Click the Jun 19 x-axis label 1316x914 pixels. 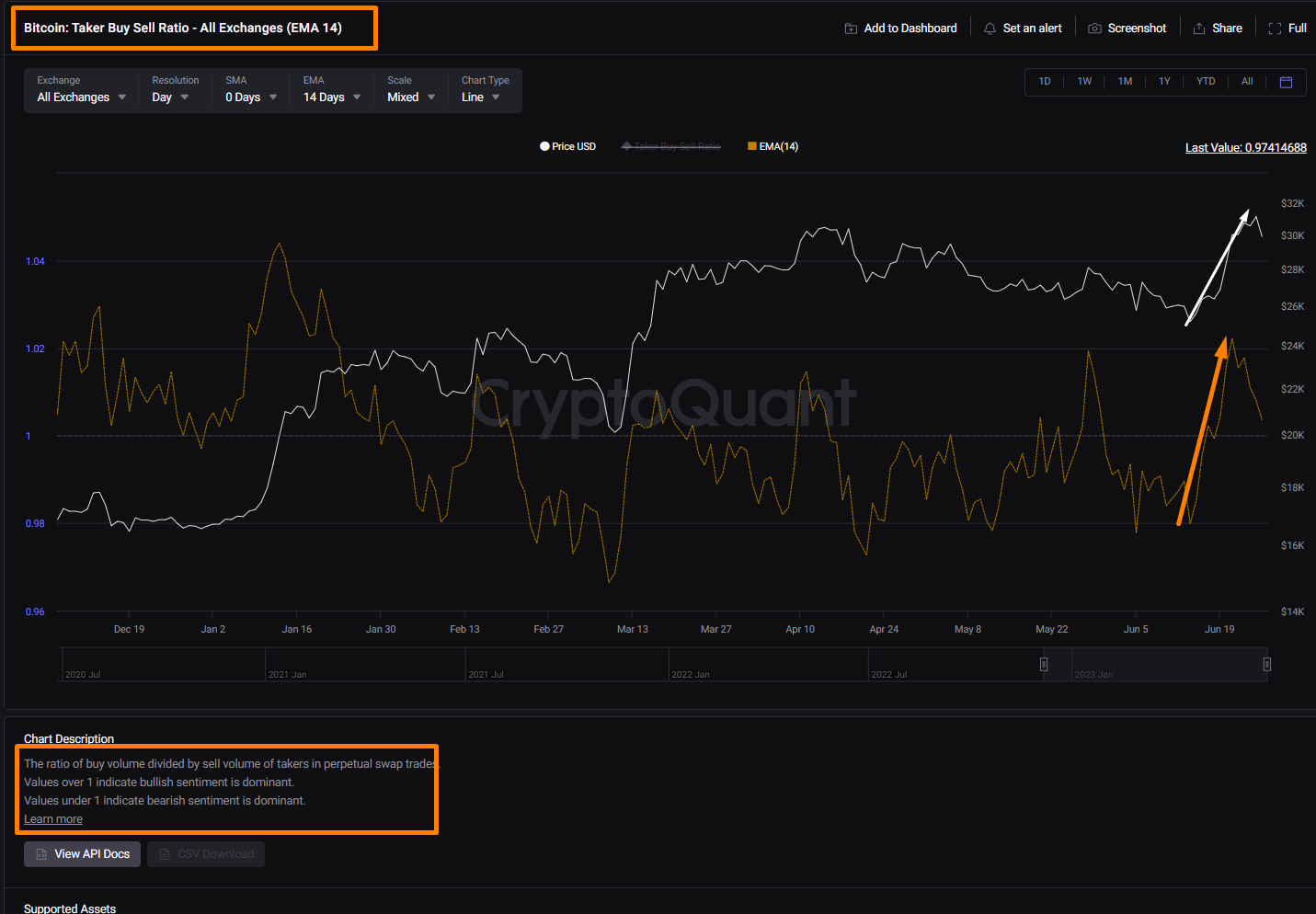click(1219, 629)
